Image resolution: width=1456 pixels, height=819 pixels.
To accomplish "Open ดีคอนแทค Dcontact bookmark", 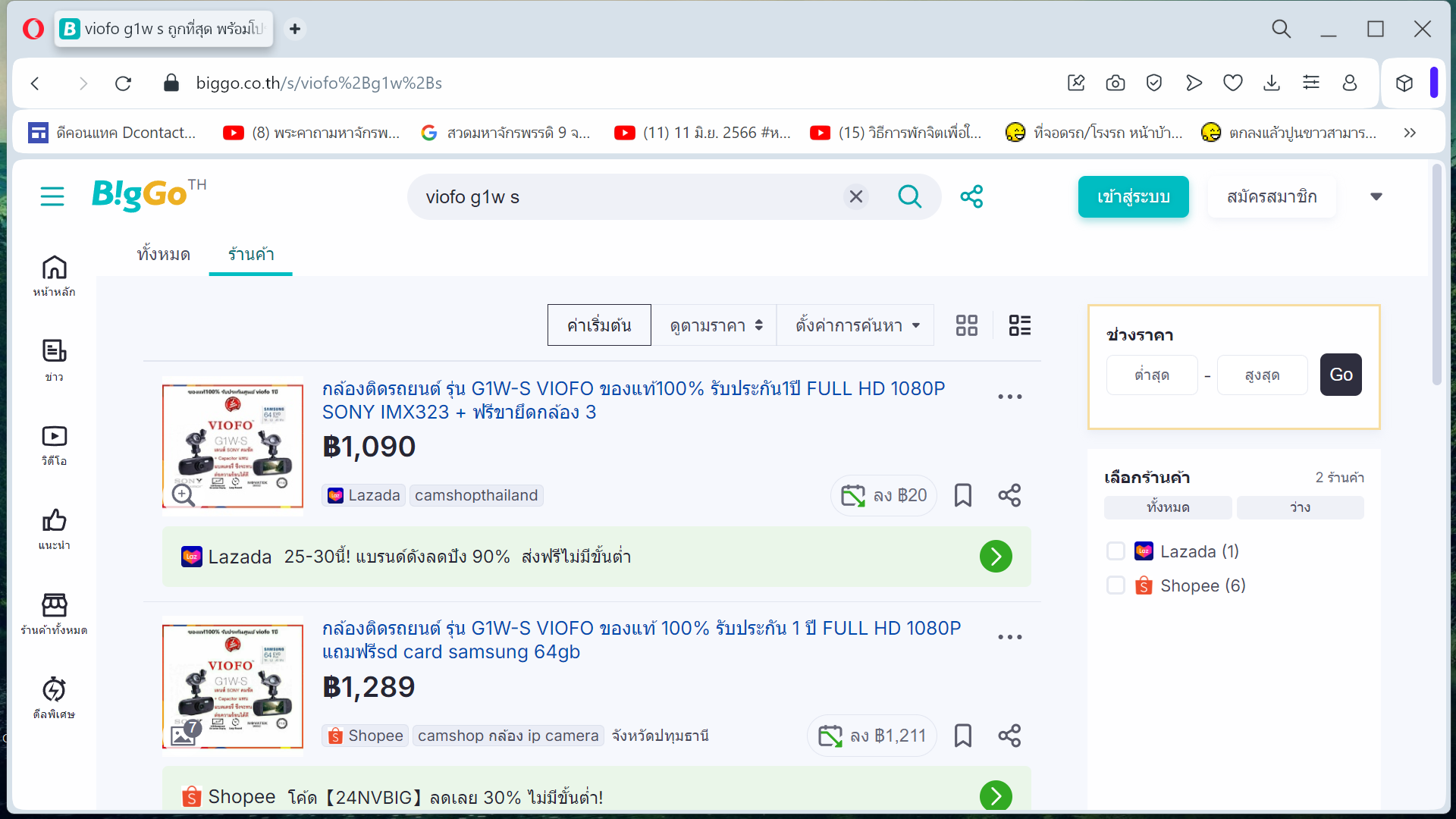I will click(112, 133).
